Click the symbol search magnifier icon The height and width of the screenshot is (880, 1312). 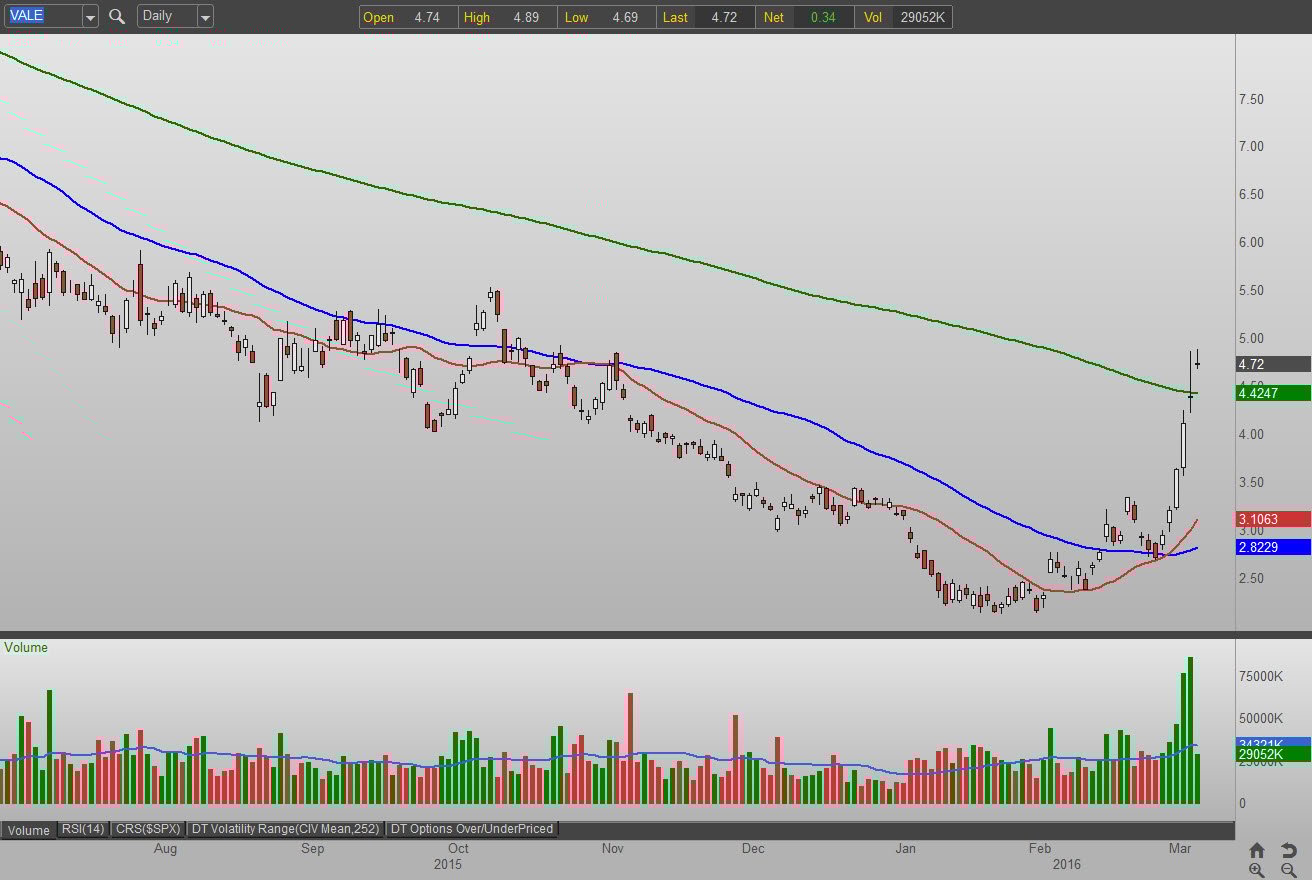click(x=117, y=16)
